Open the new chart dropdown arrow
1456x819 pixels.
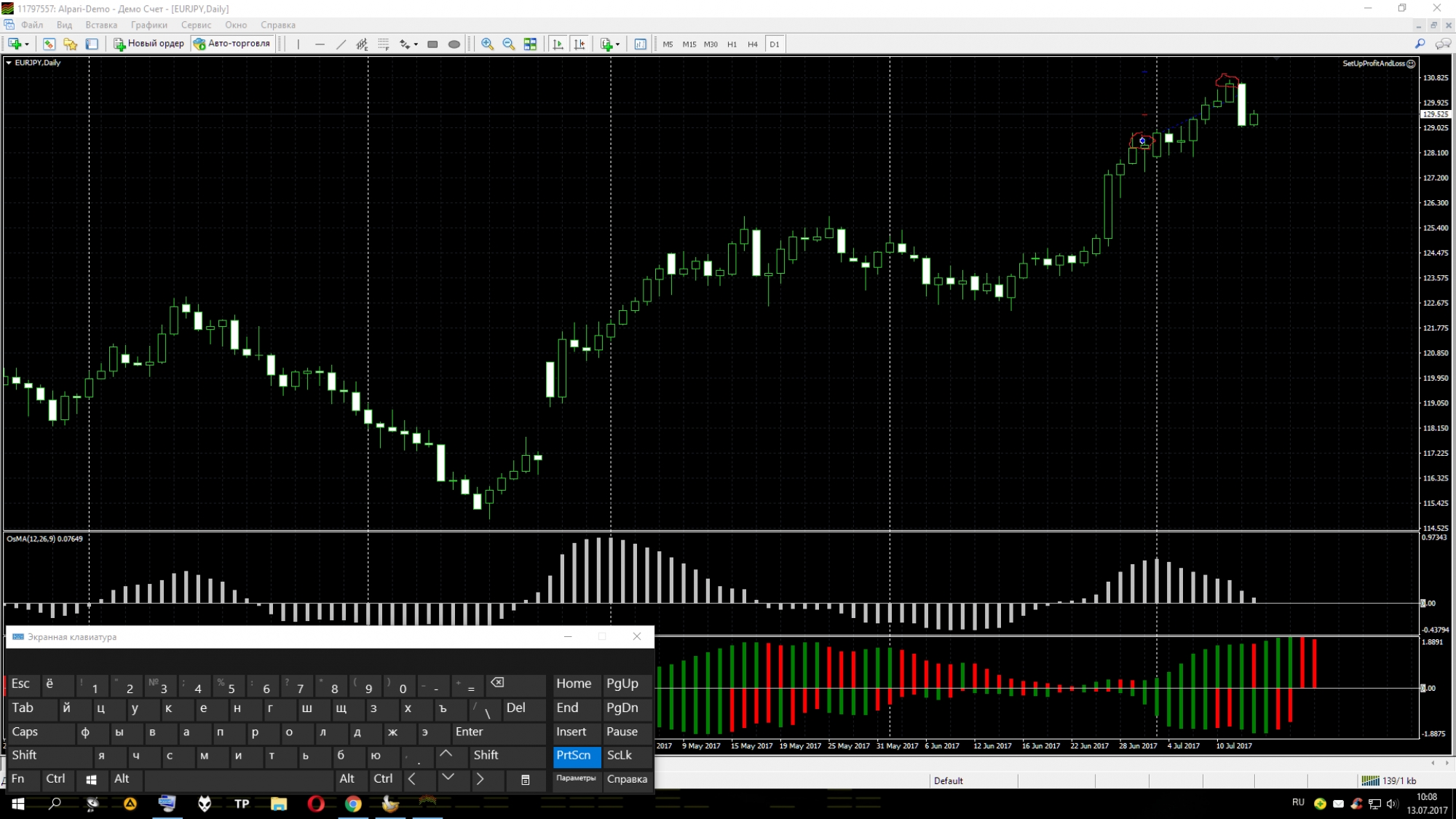click(x=27, y=44)
